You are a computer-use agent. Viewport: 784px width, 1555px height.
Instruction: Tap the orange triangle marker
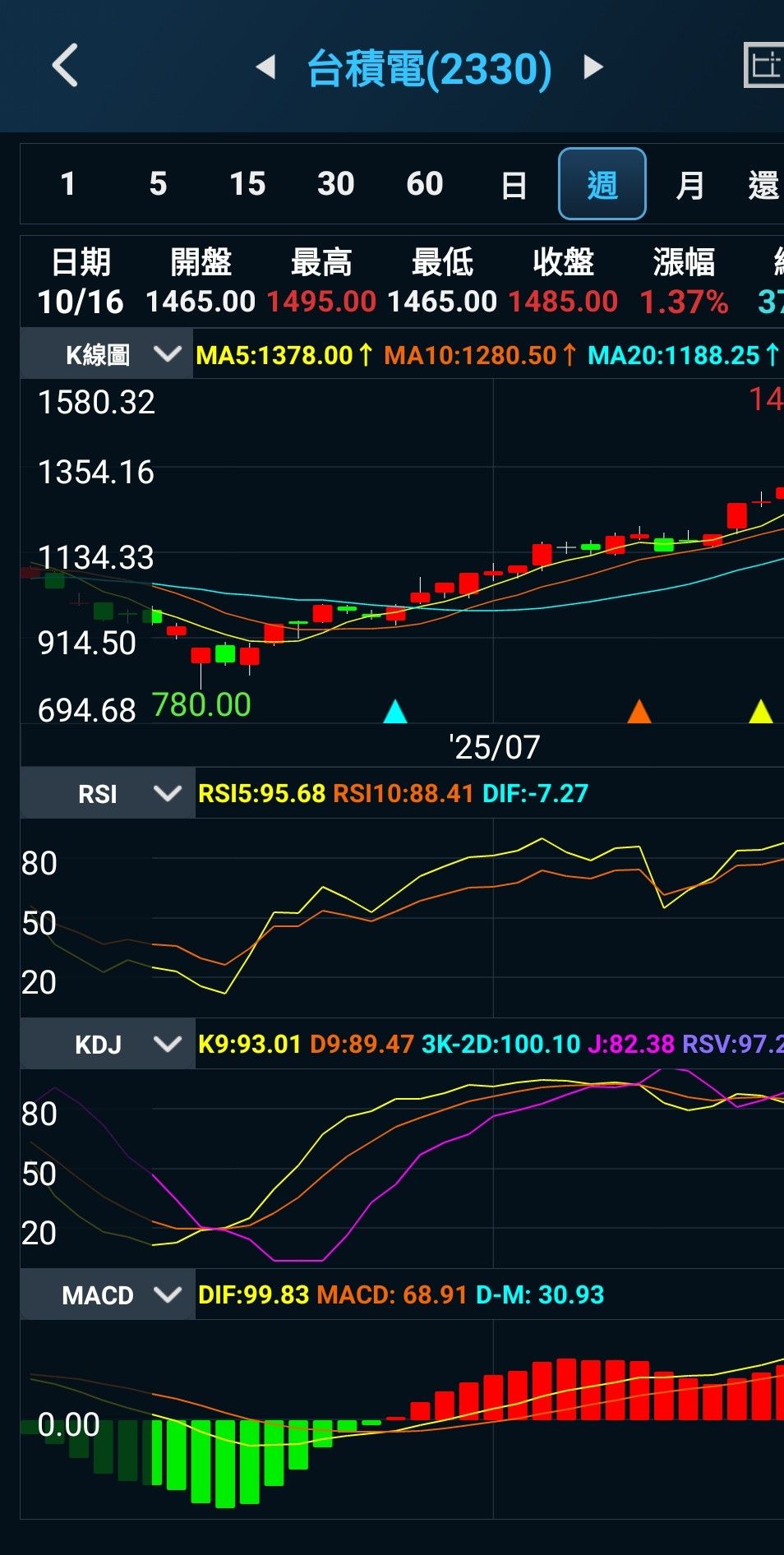[639, 711]
